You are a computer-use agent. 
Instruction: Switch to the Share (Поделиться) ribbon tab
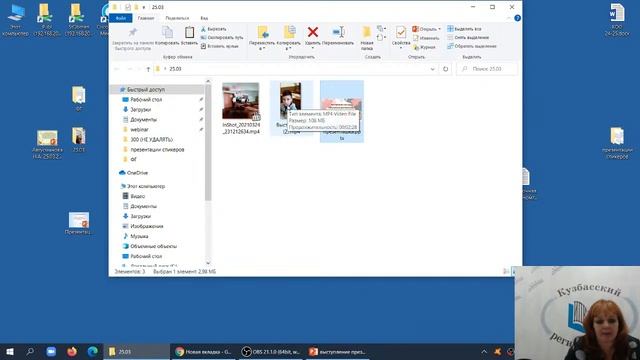[177, 18]
